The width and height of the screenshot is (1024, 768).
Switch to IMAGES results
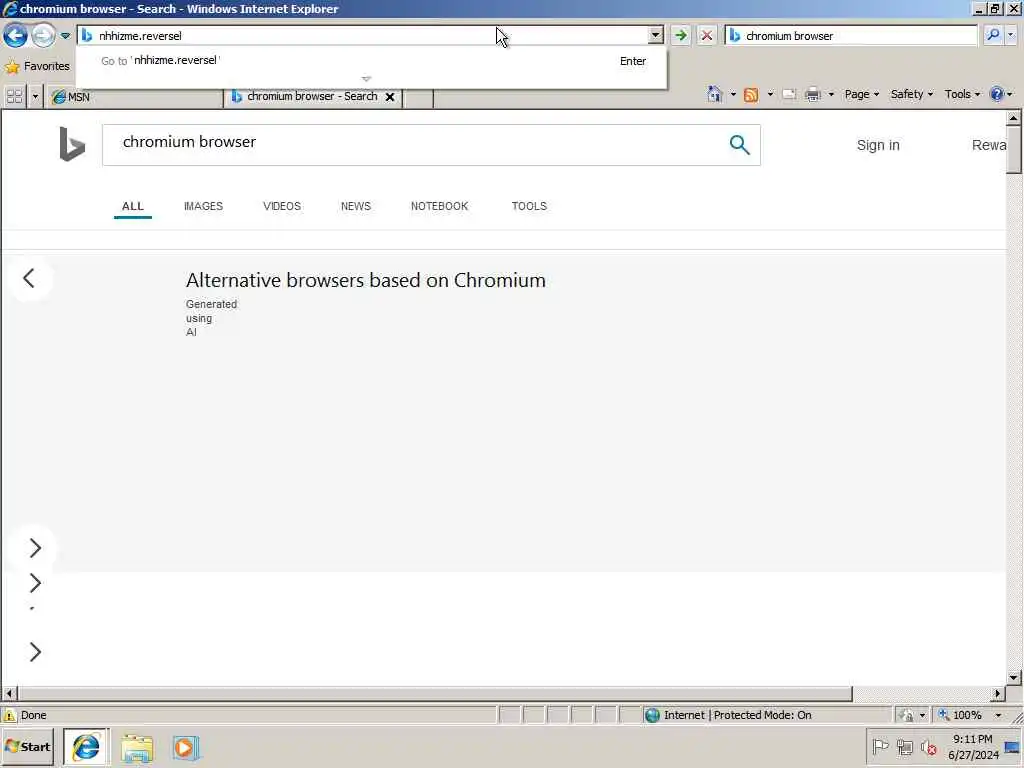click(x=203, y=206)
